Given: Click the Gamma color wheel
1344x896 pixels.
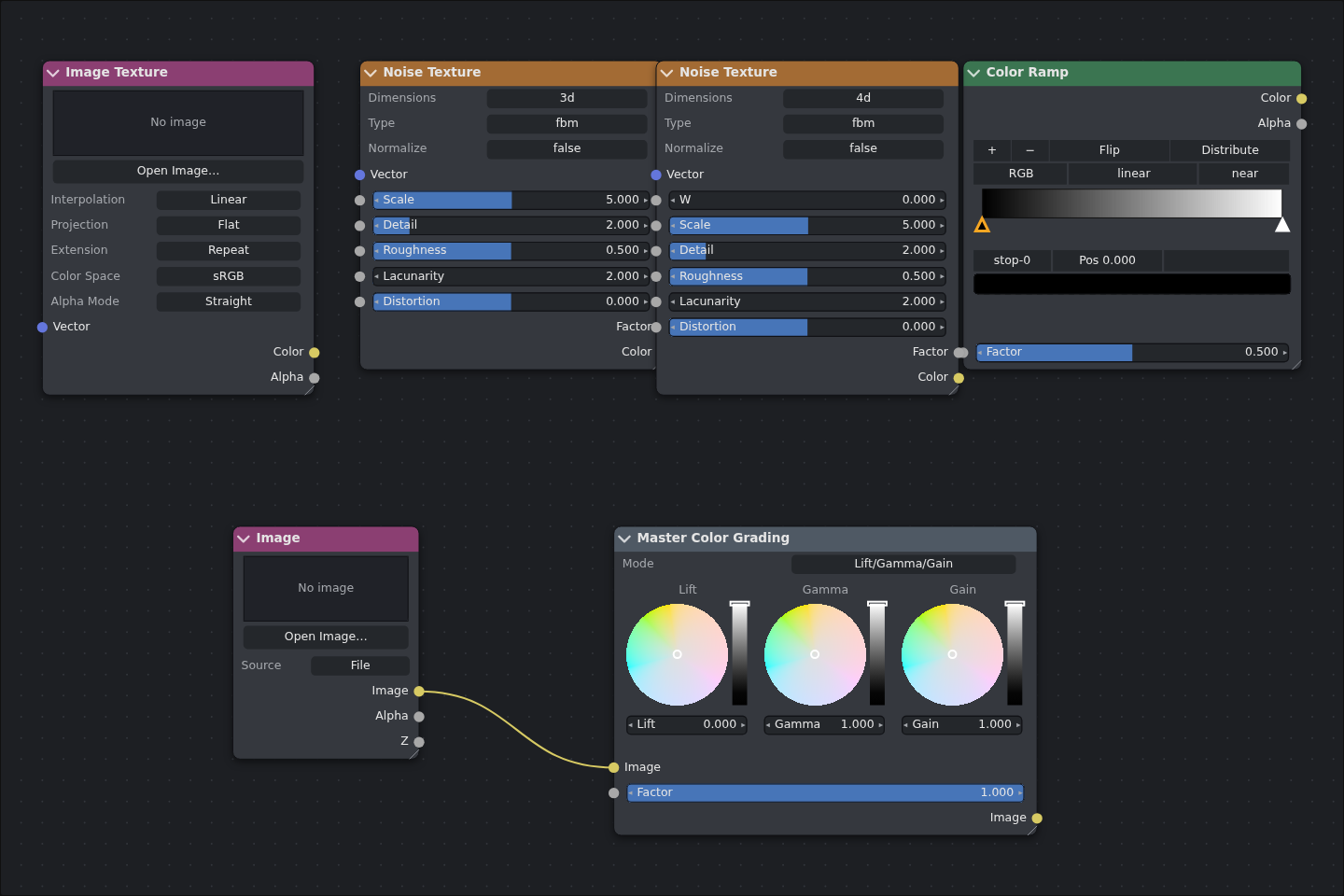Looking at the screenshot, I should click(x=815, y=654).
